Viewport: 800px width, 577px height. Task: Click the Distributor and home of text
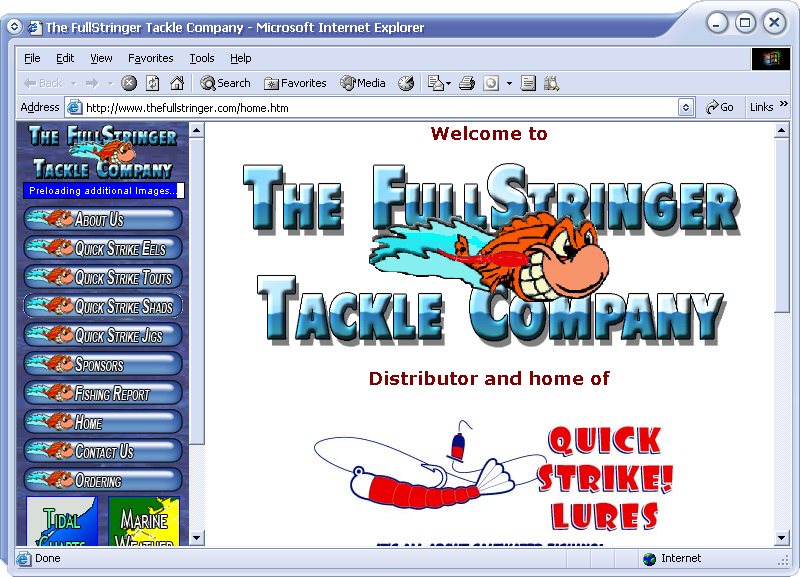489,379
